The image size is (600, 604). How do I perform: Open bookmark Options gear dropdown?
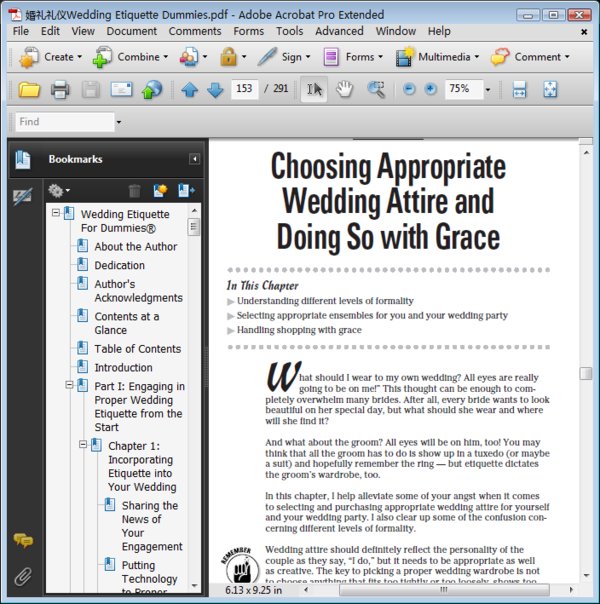tap(59, 190)
